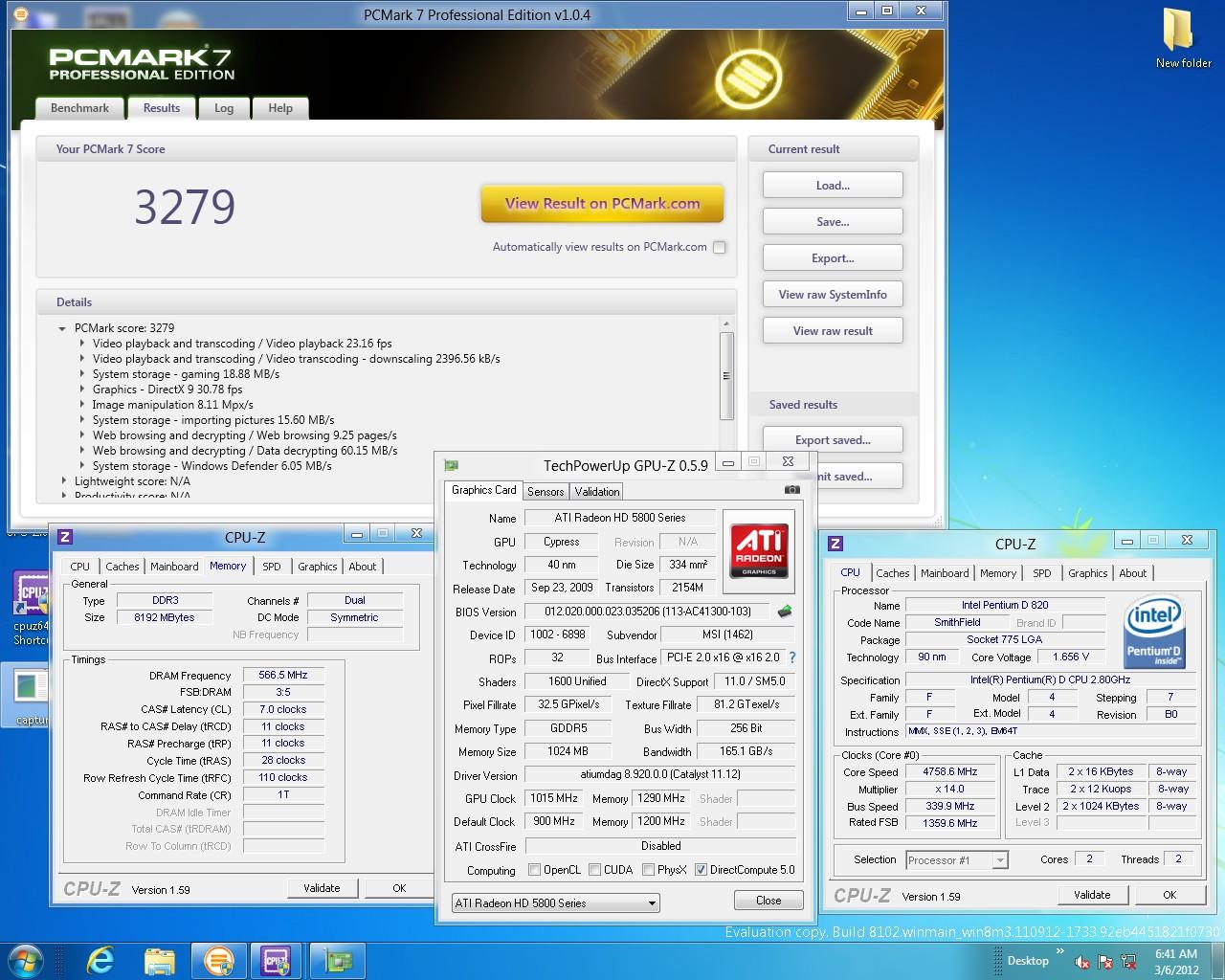Screen dimensions: 1225x980
Task: Switch to the PCMark Benchmark tab
Action: click(79, 108)
